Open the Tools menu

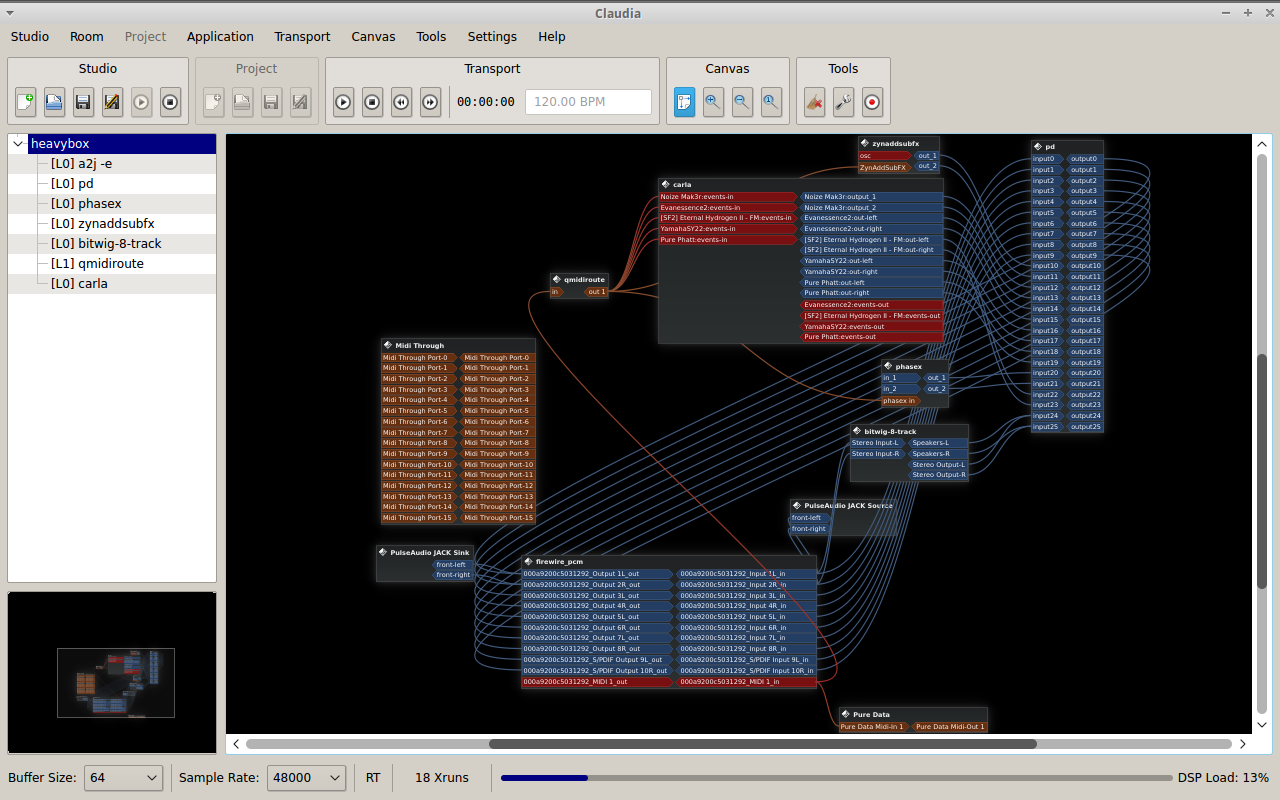coord(431,36)
